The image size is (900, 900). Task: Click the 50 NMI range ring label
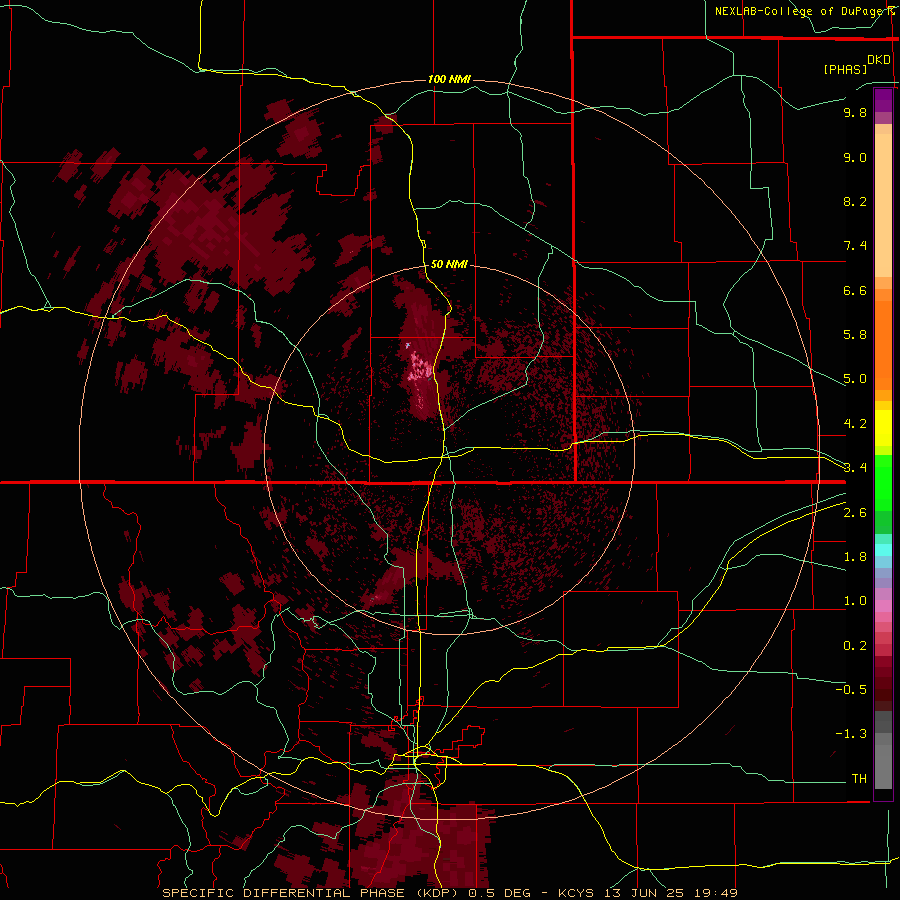point(449,264)
